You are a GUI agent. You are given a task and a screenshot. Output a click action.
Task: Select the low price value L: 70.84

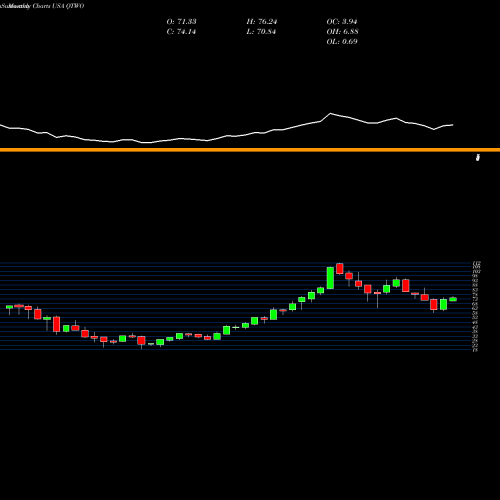[x=261, y=32]
